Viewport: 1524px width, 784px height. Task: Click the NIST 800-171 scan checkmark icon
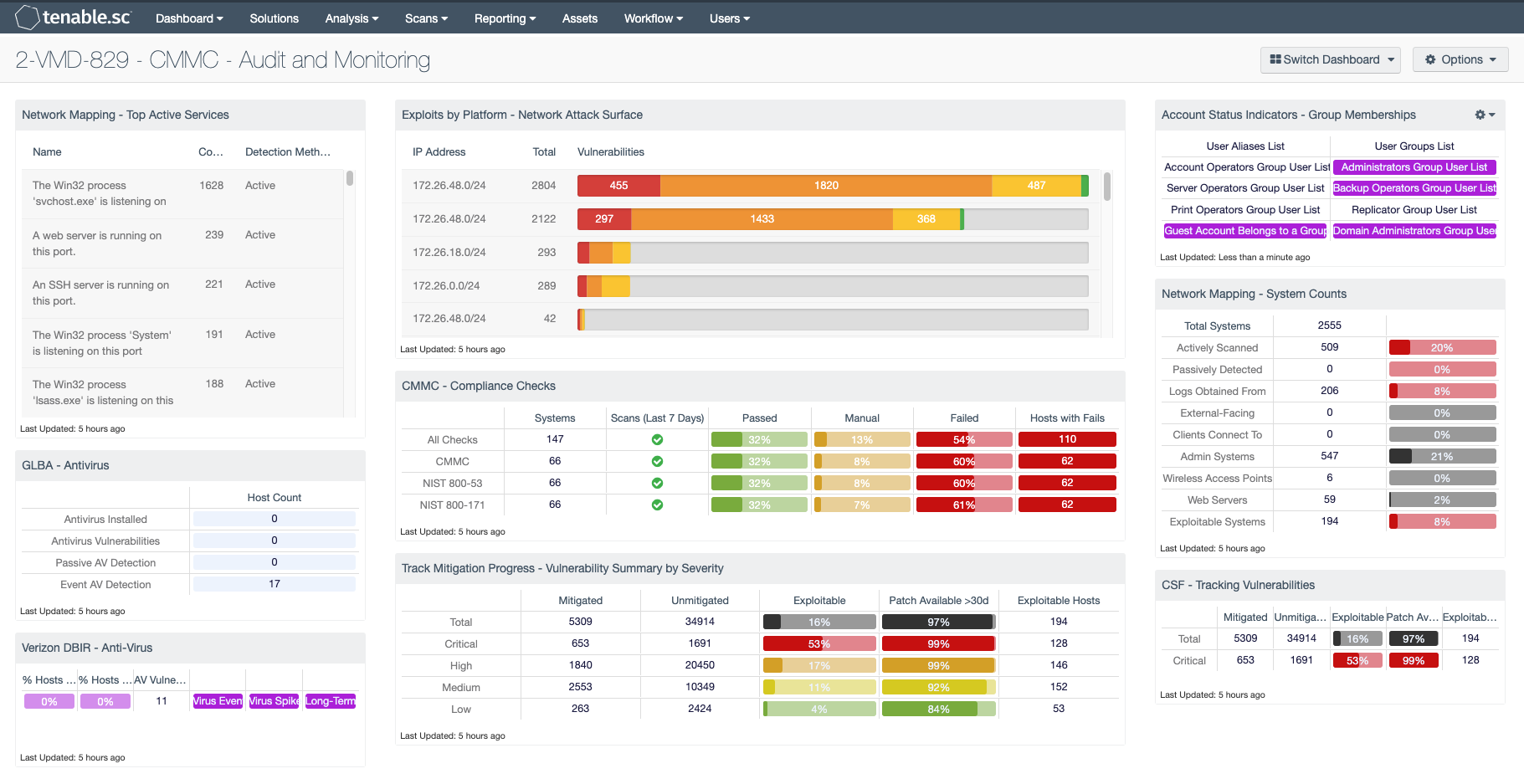[x=657, y=505]
